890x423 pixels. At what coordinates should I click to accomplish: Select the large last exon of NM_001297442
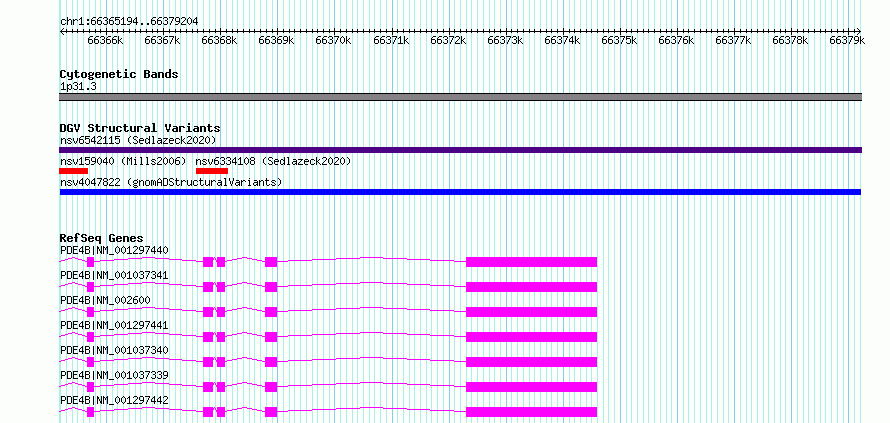(531, 412)
